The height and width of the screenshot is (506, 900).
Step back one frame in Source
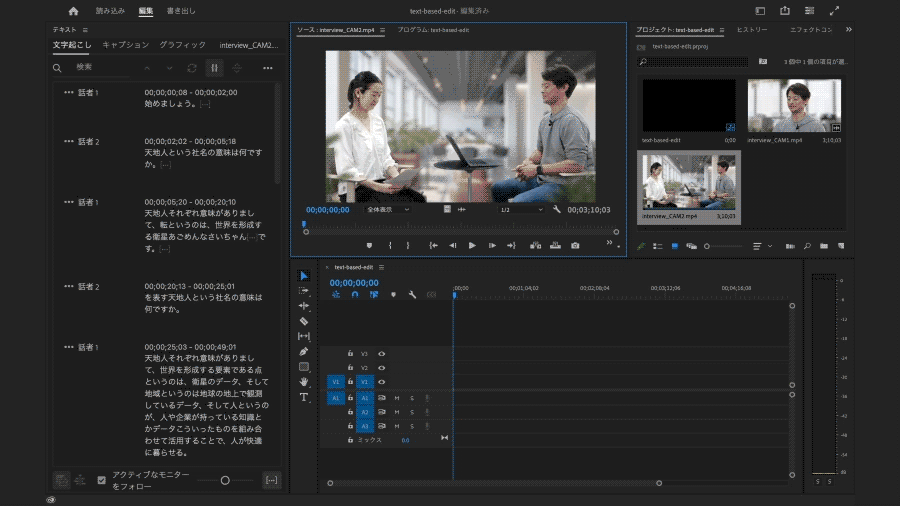(x=453, y=246)
